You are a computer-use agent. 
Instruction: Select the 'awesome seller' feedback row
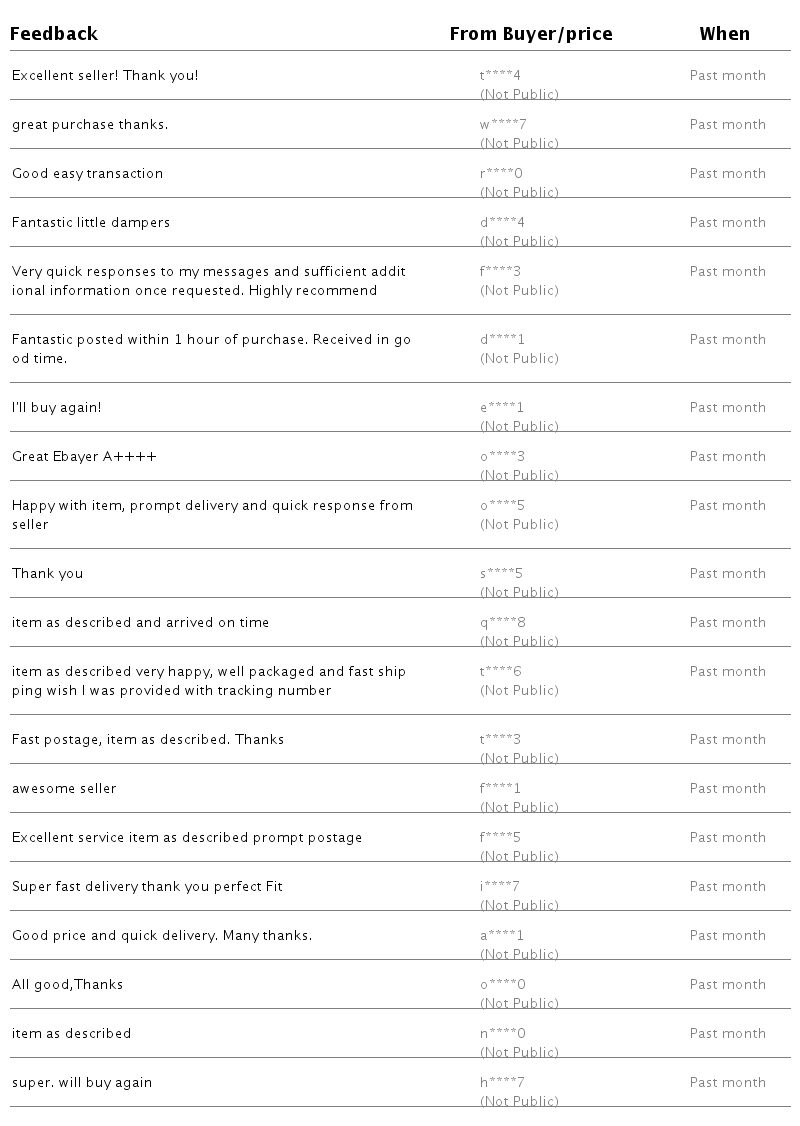[x=64, y=789]
